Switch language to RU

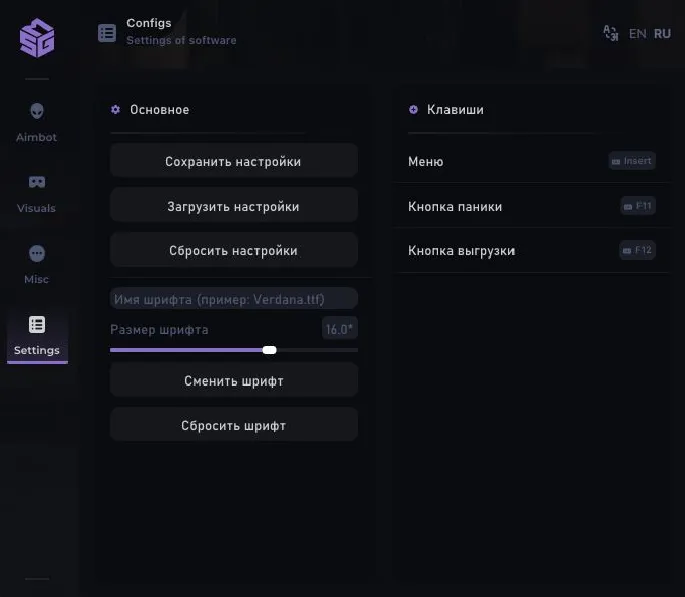(662, 34)
